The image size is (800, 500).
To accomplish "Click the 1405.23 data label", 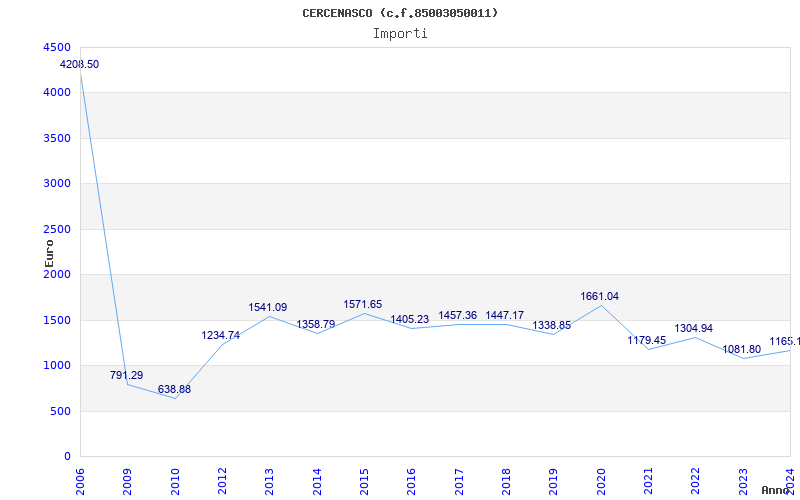I will tap(410, 320).
